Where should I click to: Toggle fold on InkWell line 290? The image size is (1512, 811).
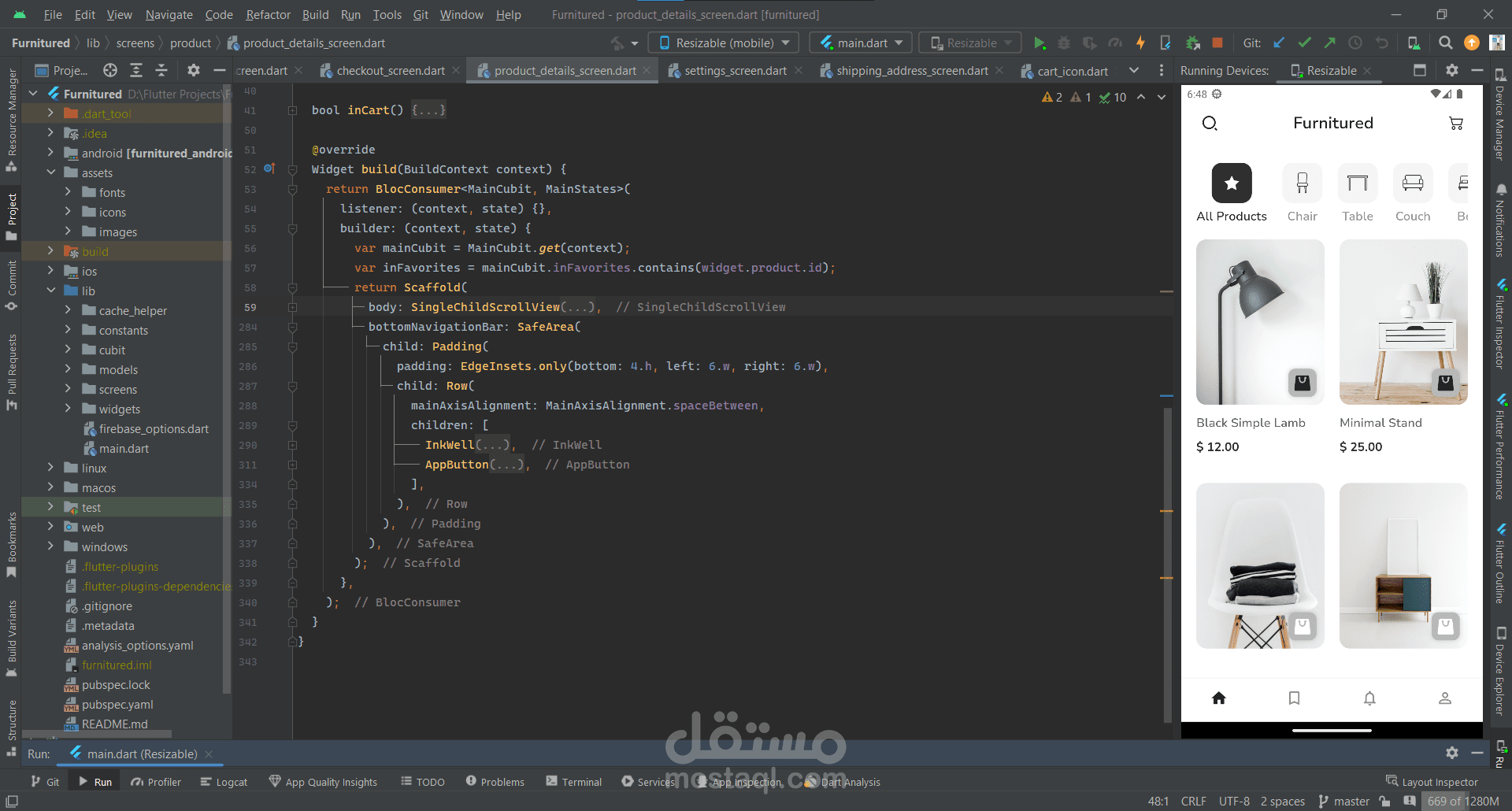(292, 445)
